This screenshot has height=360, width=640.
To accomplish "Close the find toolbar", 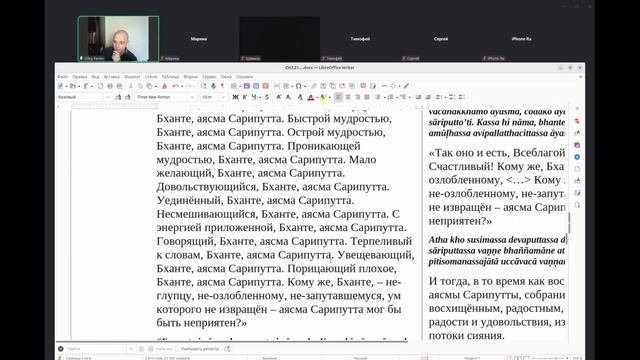I will click(x=61, y=349).
